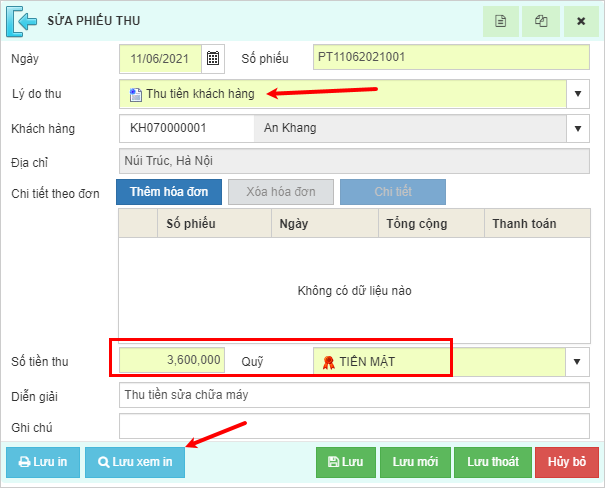The height and width of the screenshot is (488, 605).
Task: Click the Số tiền thu amount field
Action: coord(172,360)
